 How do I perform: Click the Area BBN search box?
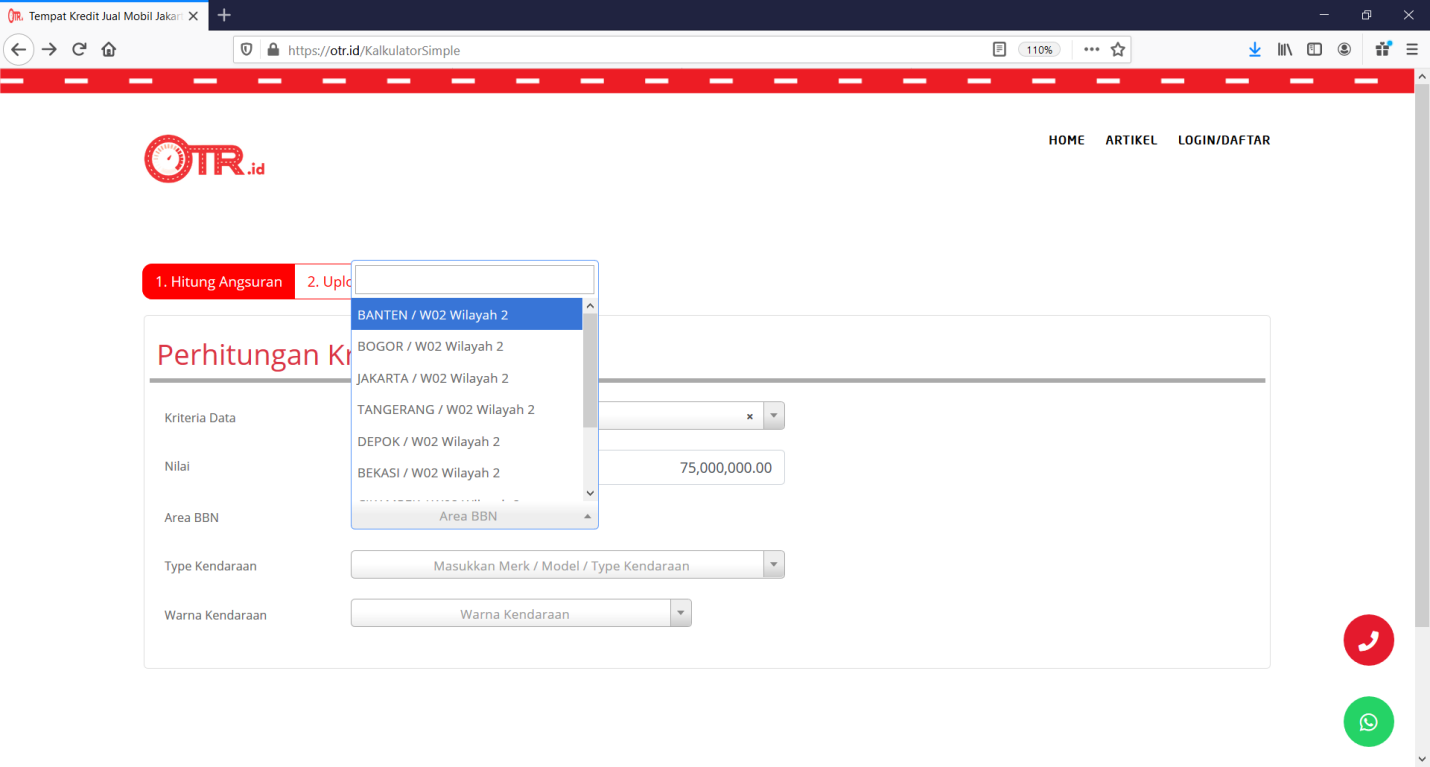click(474, 279)
